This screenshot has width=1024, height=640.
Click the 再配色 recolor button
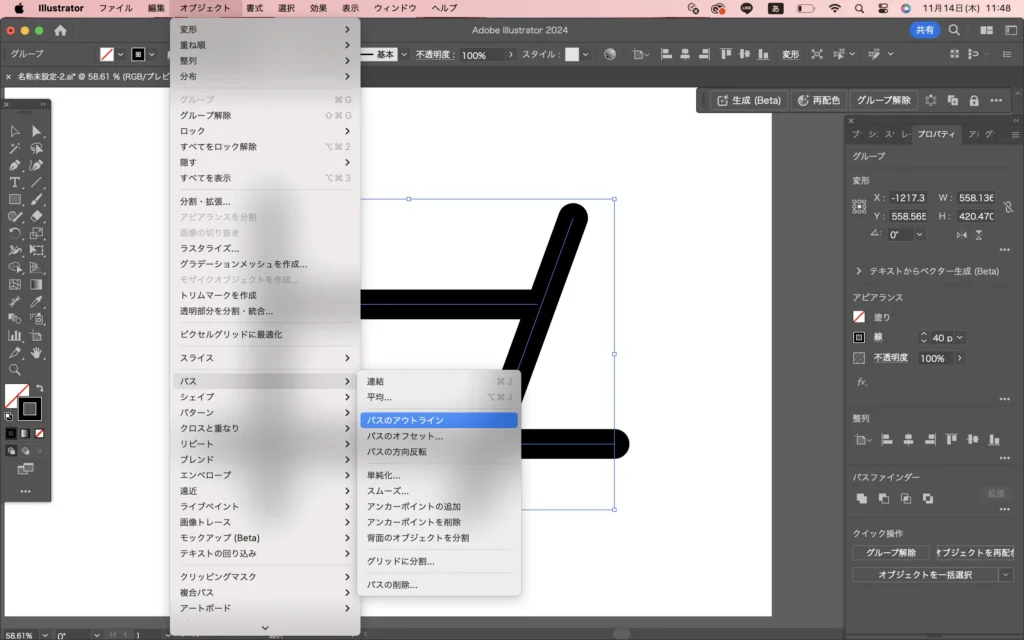point(818,100)
